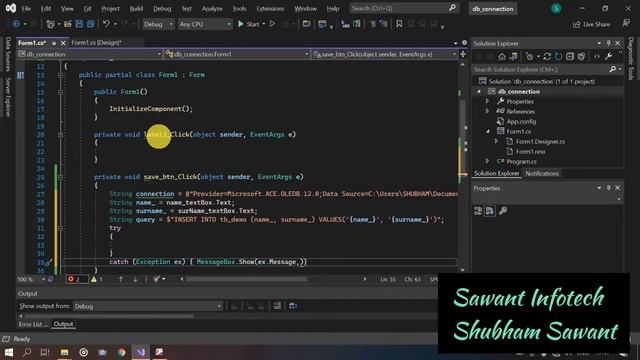Toggle Auto Hide pin on Solution Explorer
This screenshot has width=640, height=360.
pos(608,43)
